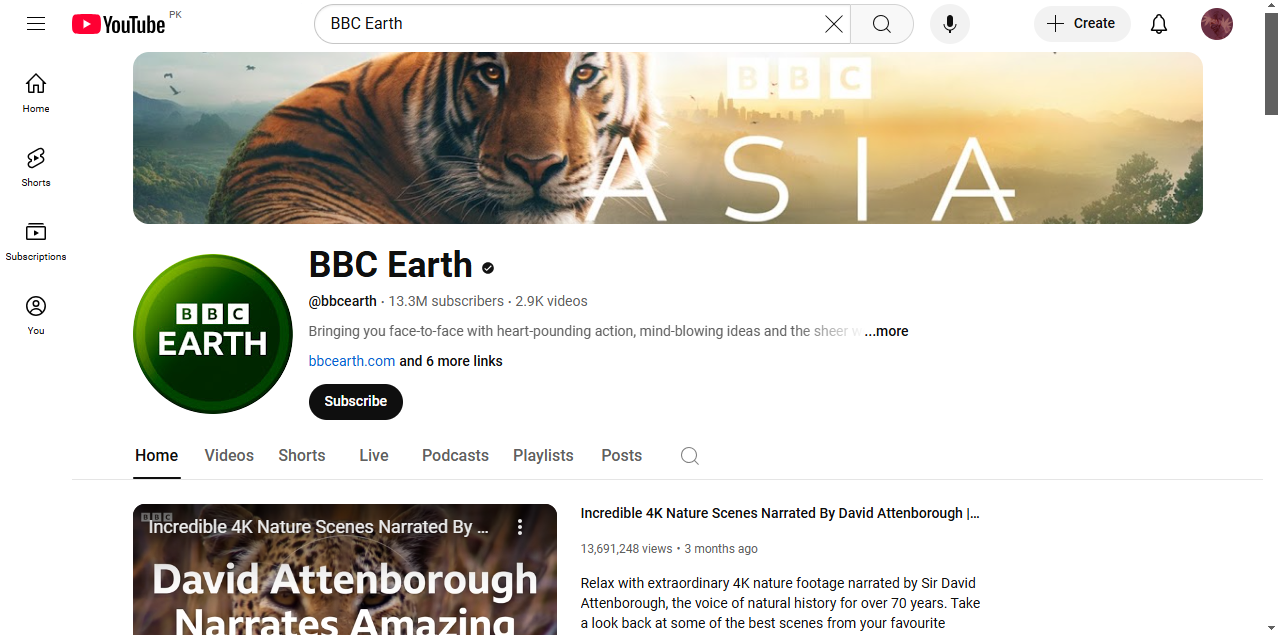Open the channel search magnifier near tabs
The height and width of the screenshot is (635, 1280).
689,455
